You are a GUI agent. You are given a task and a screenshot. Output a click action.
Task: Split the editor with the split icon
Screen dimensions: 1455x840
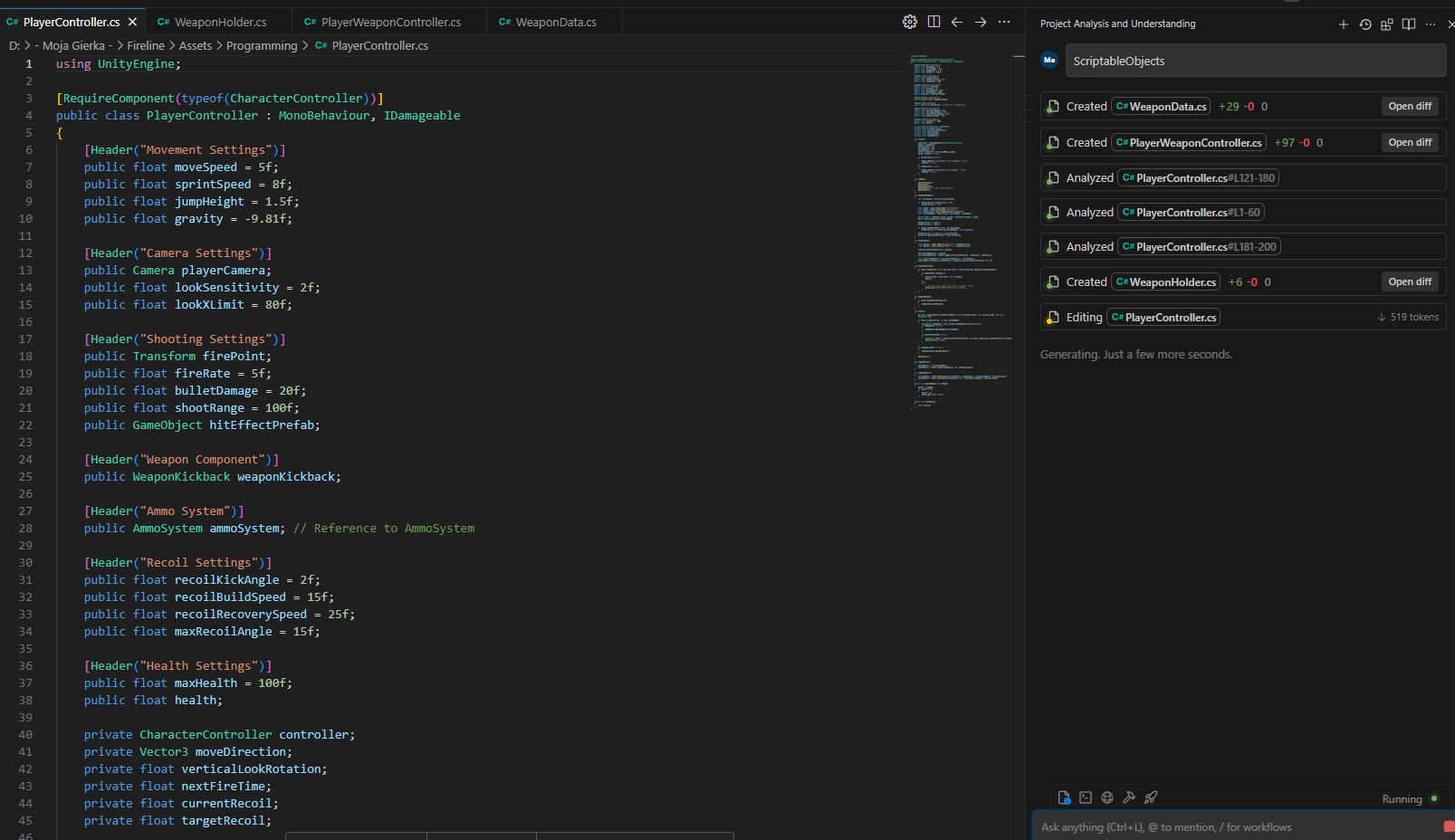coord(933,22)
